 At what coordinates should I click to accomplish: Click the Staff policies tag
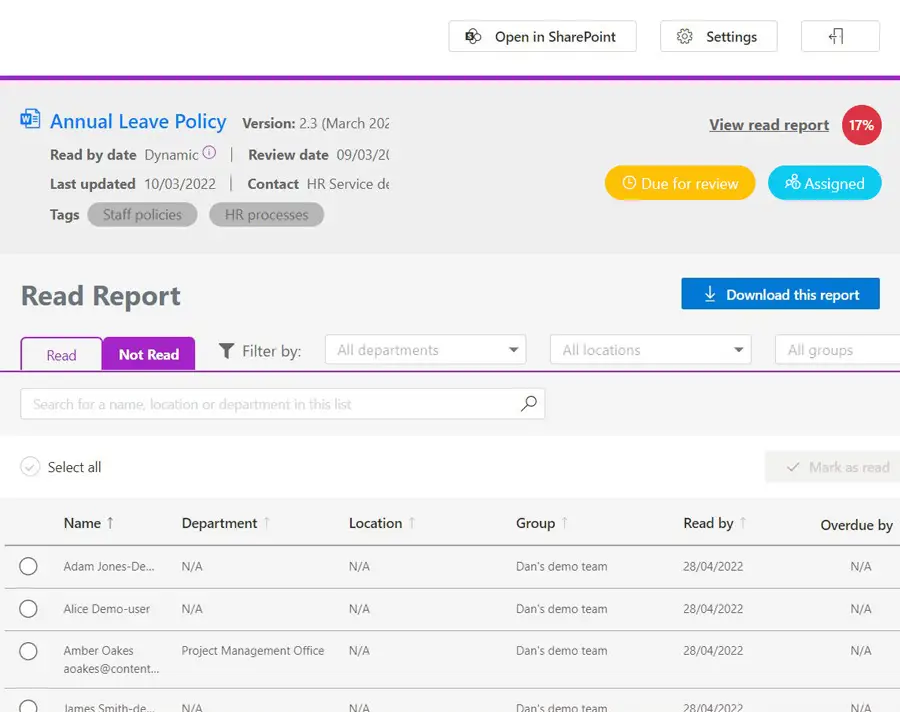click(142, 215)
